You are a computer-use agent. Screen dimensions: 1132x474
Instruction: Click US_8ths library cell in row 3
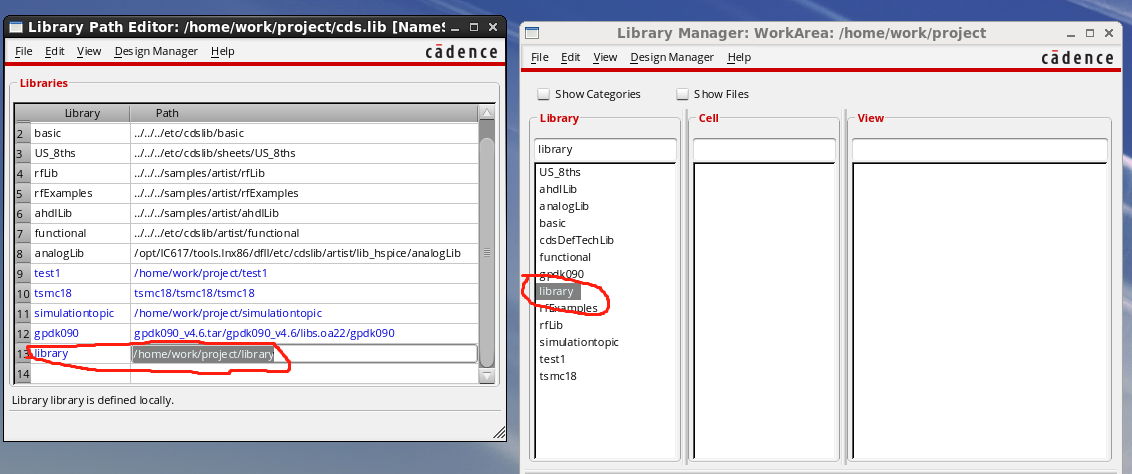[x=79, y=154]
